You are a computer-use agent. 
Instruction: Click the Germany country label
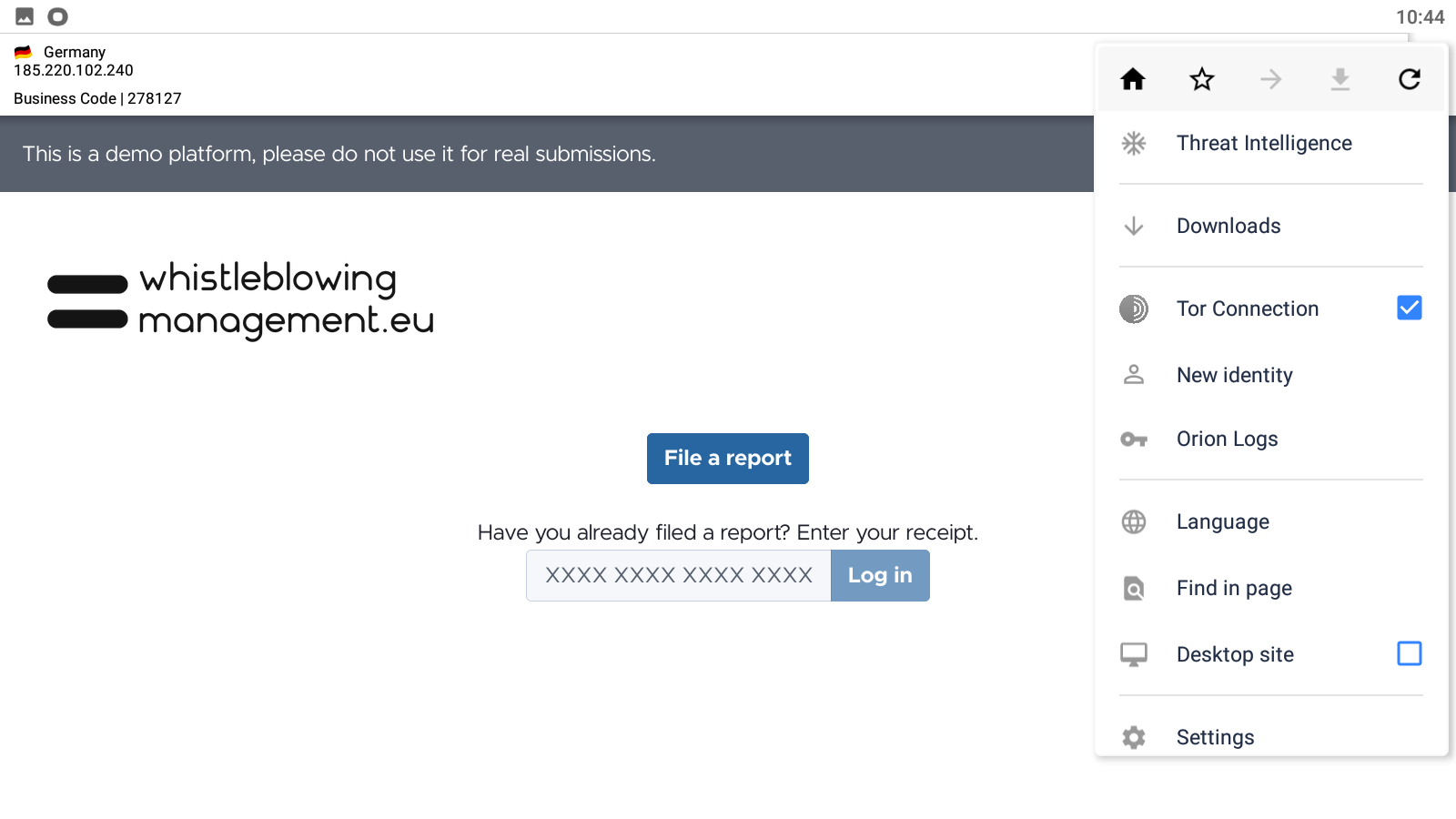click(75, 52)
